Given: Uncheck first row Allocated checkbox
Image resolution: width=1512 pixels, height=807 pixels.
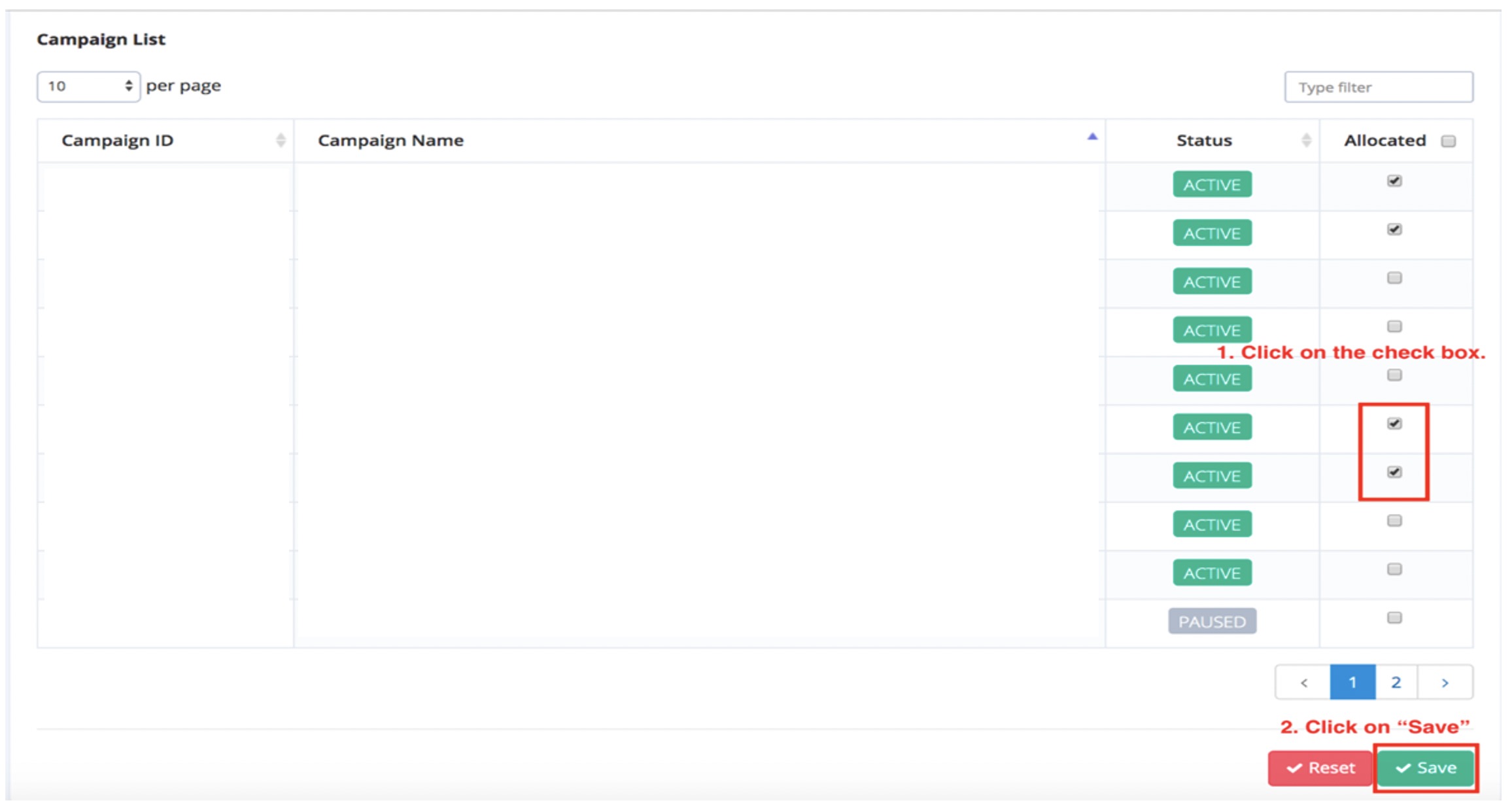Looking at the screenshot, I should click(1394, 181).
